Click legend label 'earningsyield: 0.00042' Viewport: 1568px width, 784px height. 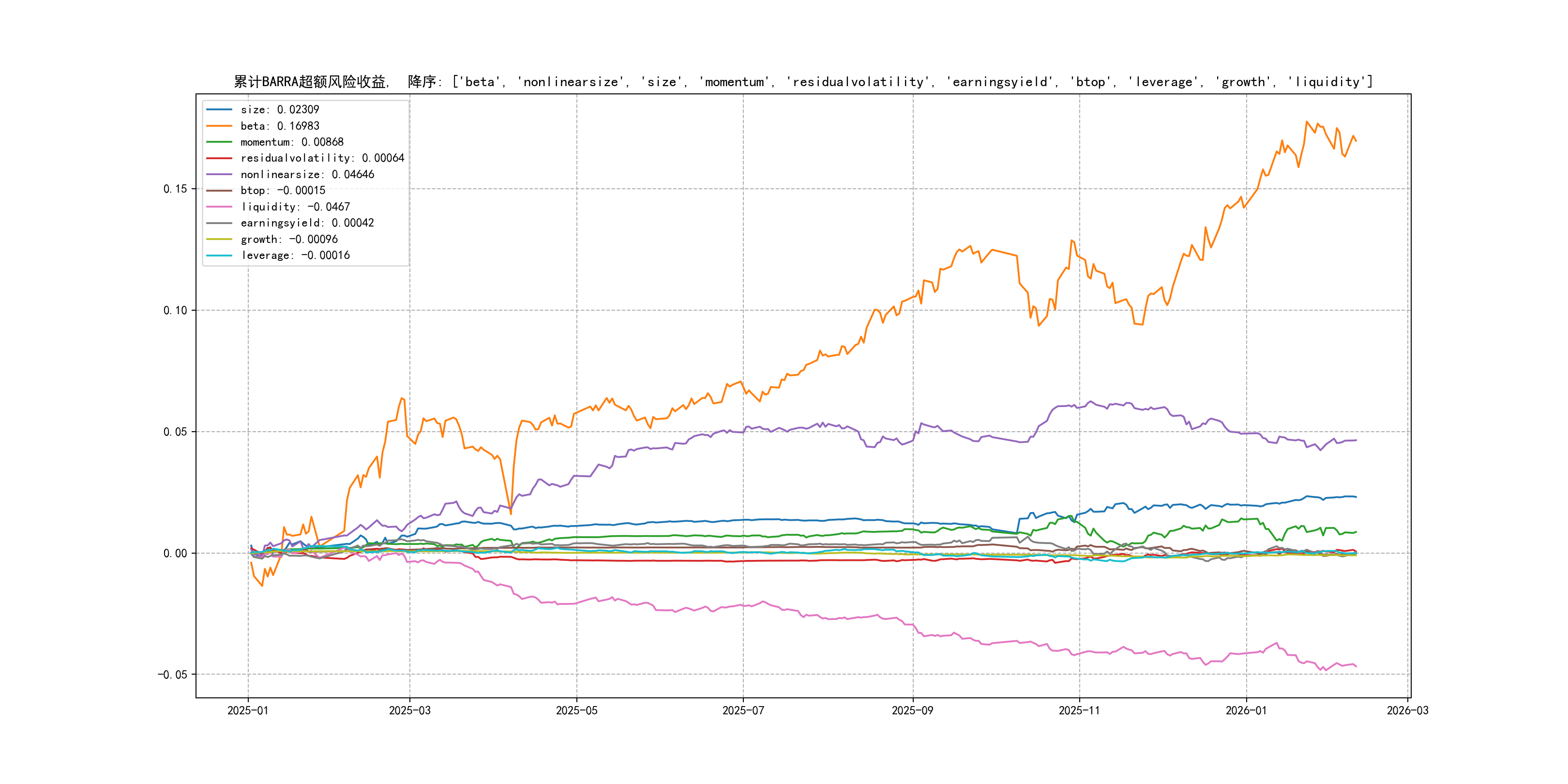(307, 223)
